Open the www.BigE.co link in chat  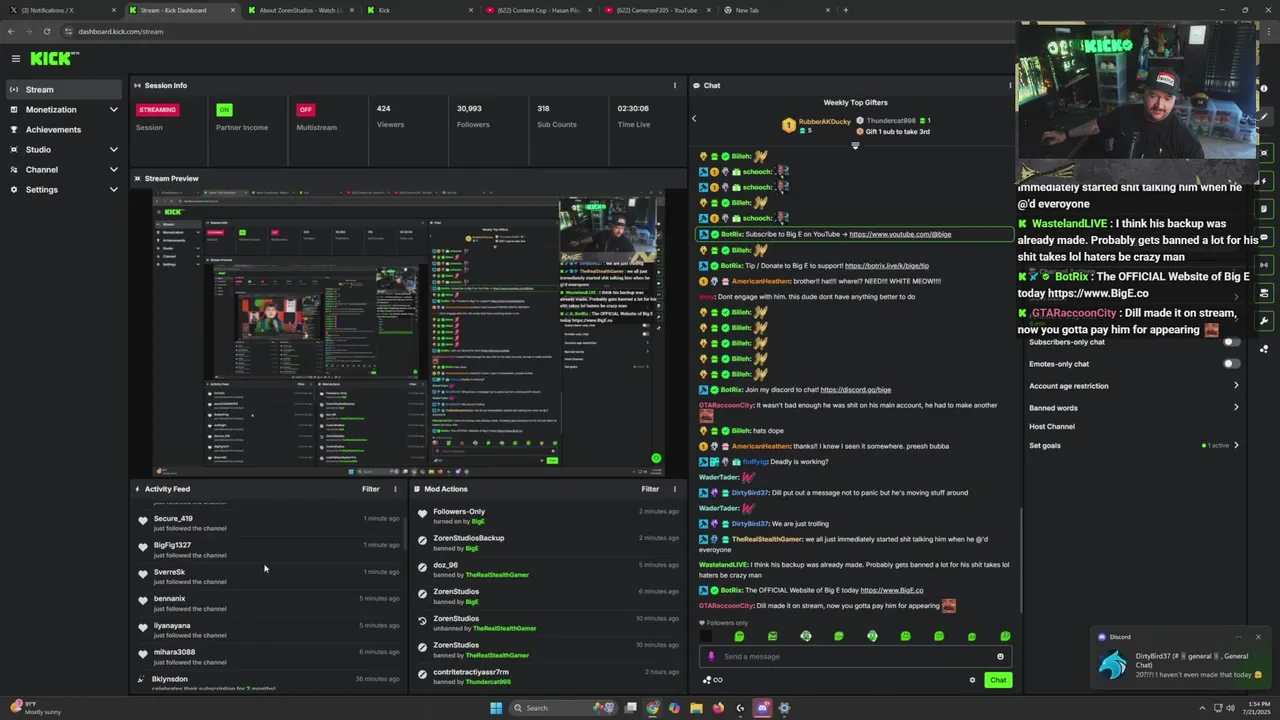pos(891,590)
